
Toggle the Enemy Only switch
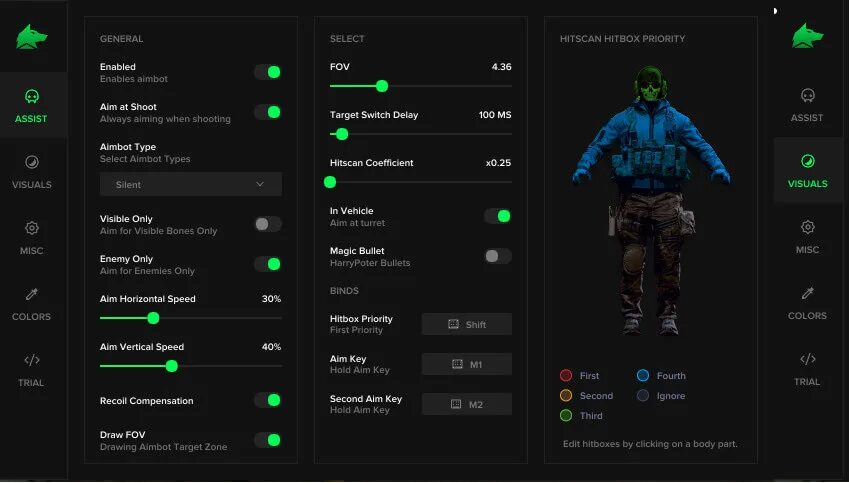pos(268,264)
